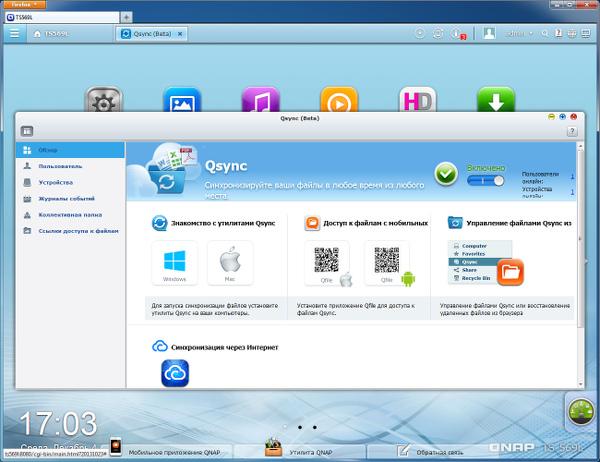Switch to the TS569L home tab
Screen dimensions: 600x462
[x=52, y=34]
